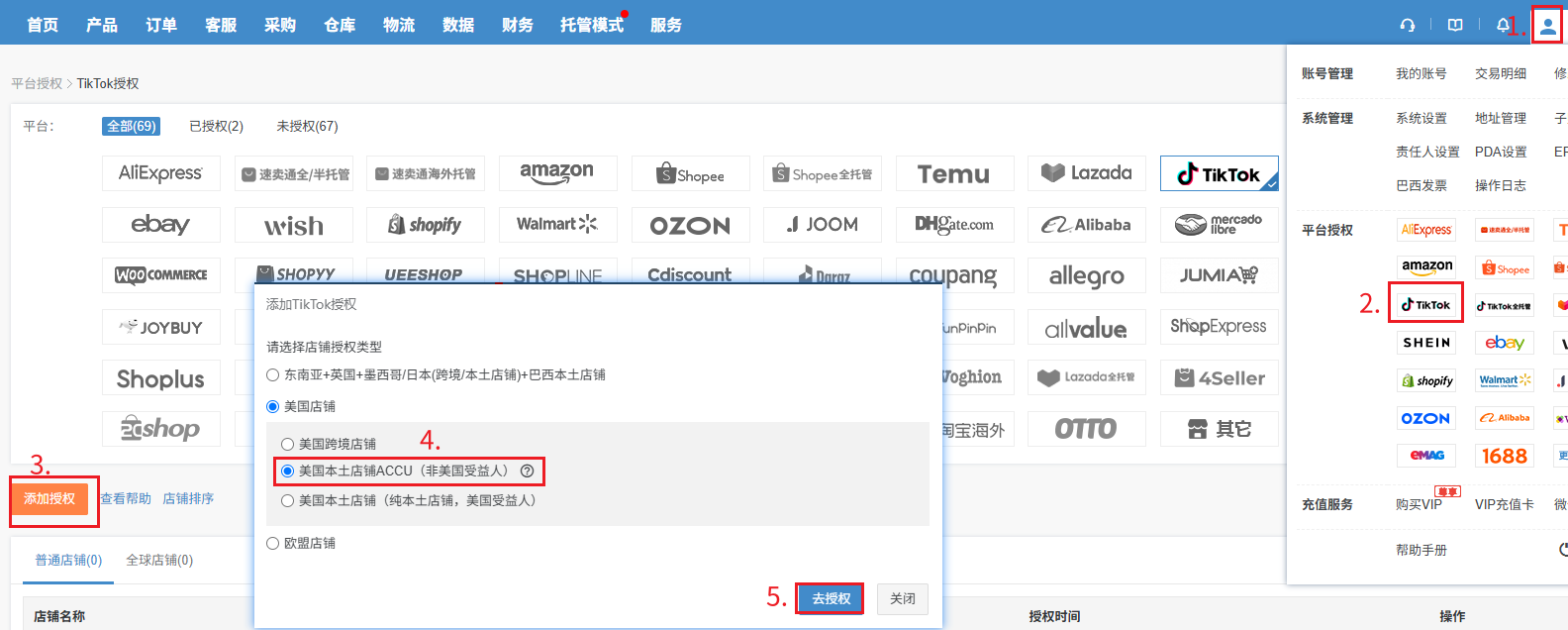Viewport: 1568px width, 630px height.
Task: Click the 1688 logo in the dropdown panel
Action: [x=1505, y=456]
